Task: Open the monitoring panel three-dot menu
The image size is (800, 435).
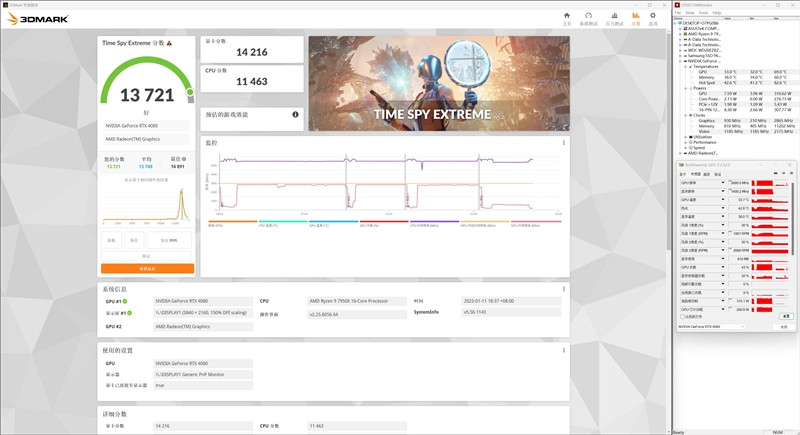Action: 564,143
